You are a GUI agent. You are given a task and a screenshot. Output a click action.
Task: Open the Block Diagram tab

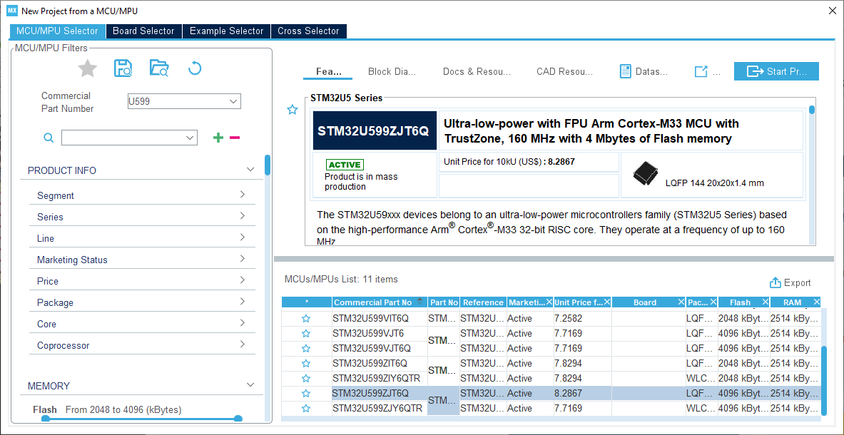pyautogui.click(x=392, y=72)
